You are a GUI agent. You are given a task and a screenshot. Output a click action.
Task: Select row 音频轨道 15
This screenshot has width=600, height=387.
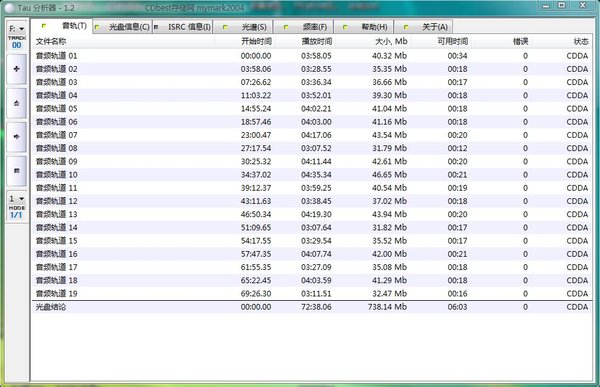(312, 241)
